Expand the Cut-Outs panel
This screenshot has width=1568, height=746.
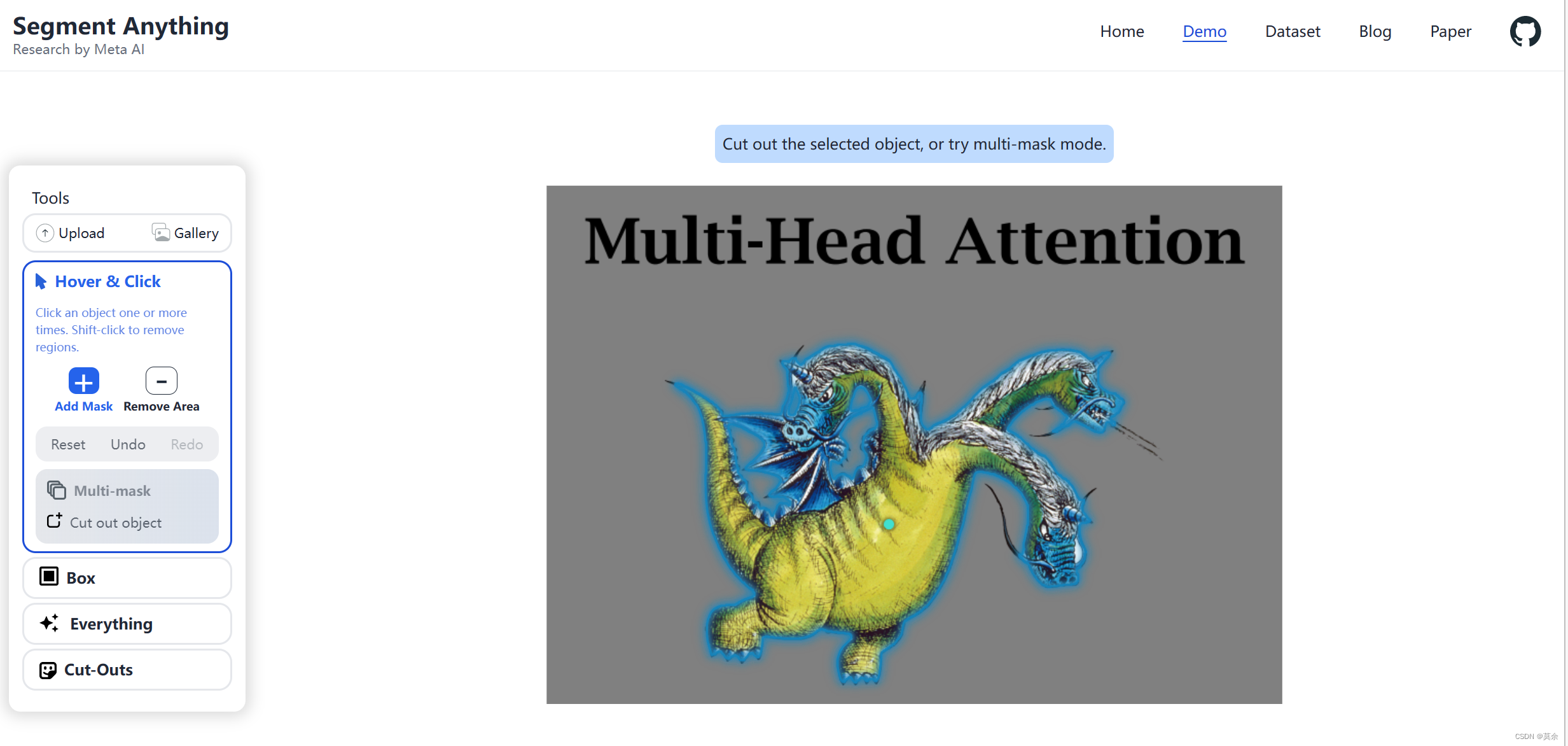point(127,670)
